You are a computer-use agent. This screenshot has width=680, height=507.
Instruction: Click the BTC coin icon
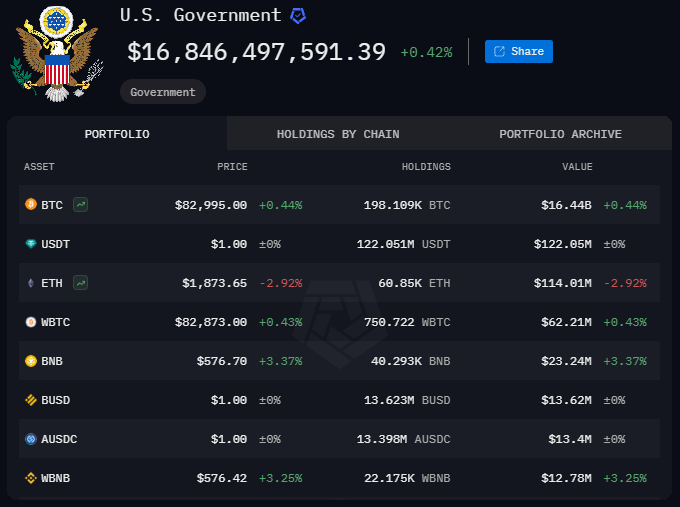tap(31, 204)
